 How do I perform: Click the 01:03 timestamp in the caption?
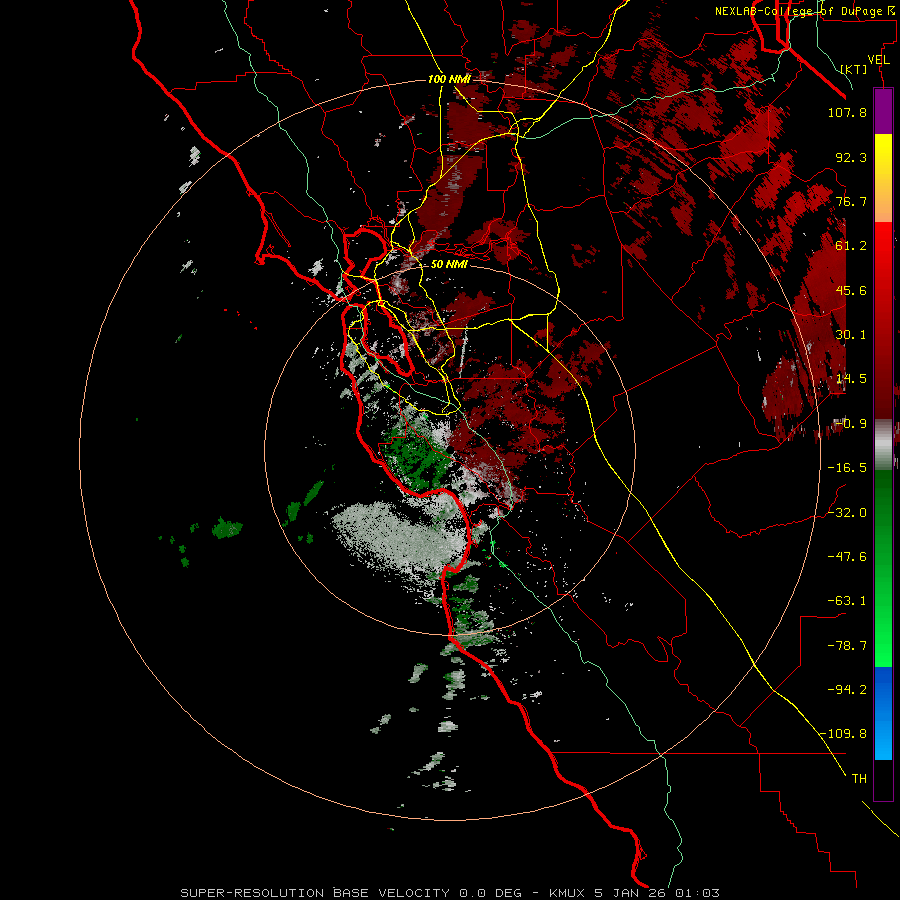697,893
